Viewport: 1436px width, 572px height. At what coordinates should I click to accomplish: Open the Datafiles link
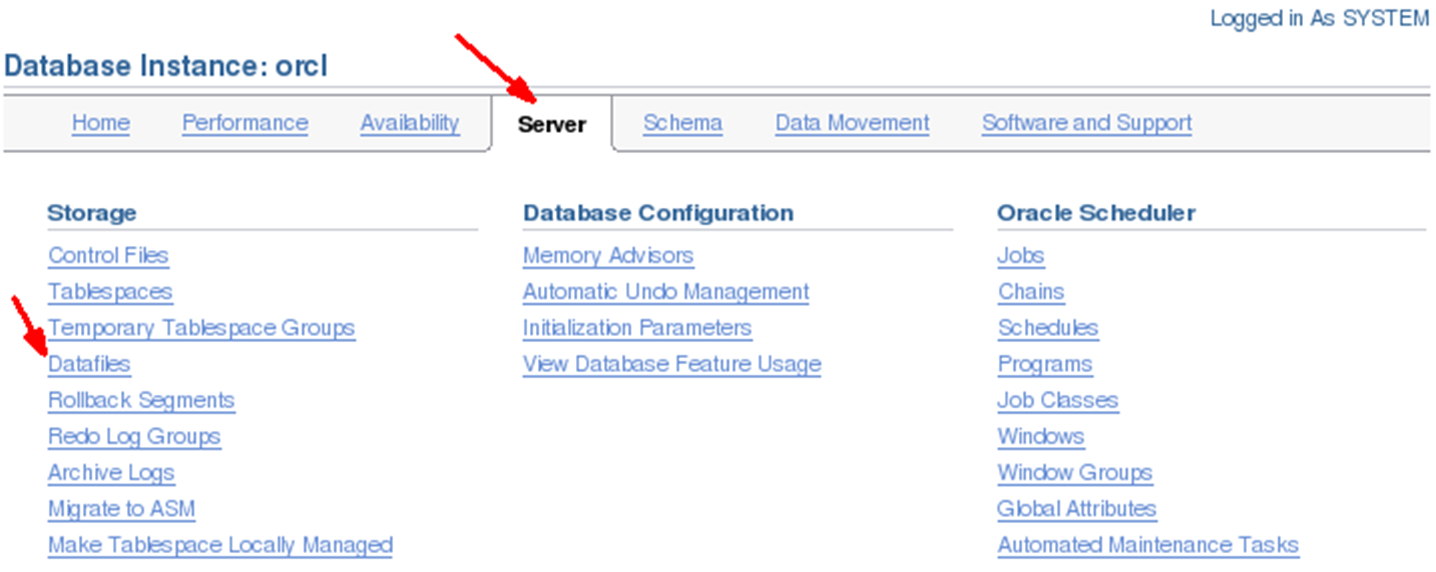click(89, 364)
